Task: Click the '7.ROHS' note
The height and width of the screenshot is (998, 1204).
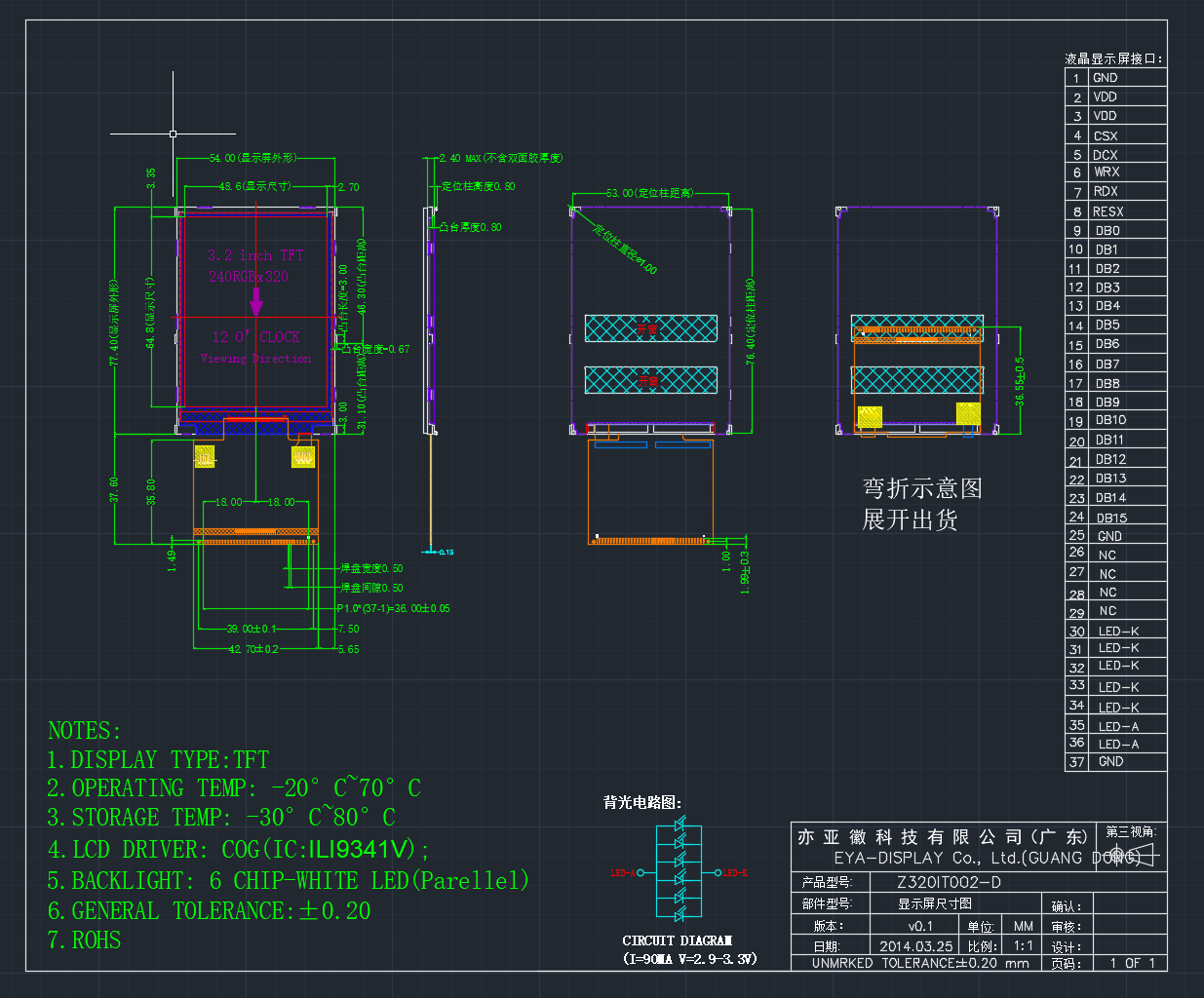Action: [84, 940]
